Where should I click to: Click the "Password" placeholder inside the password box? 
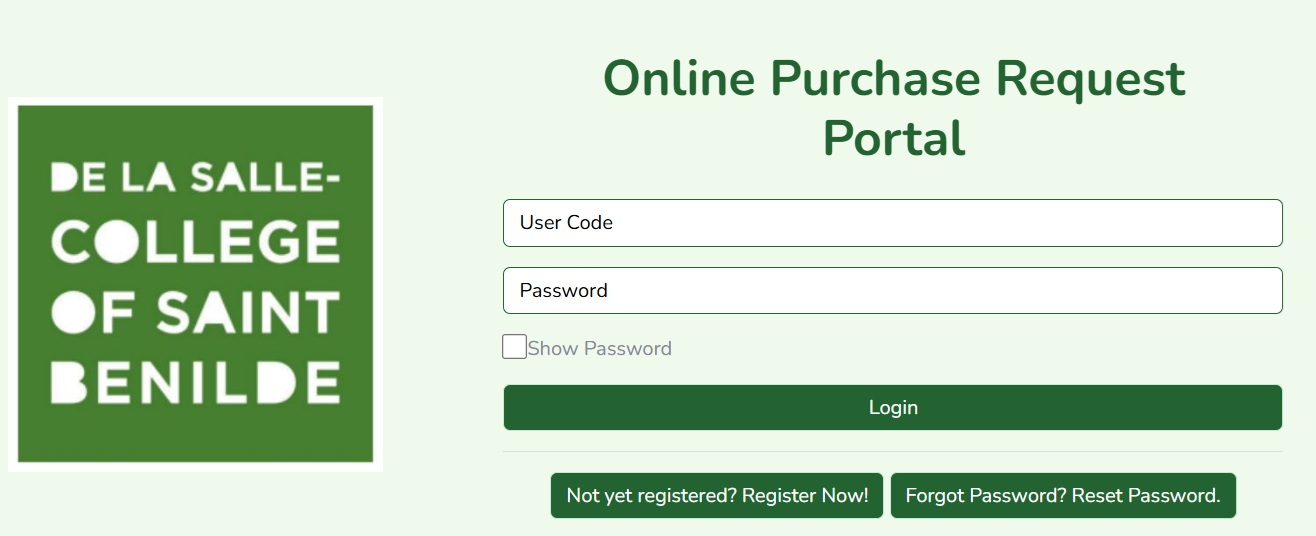563,291
